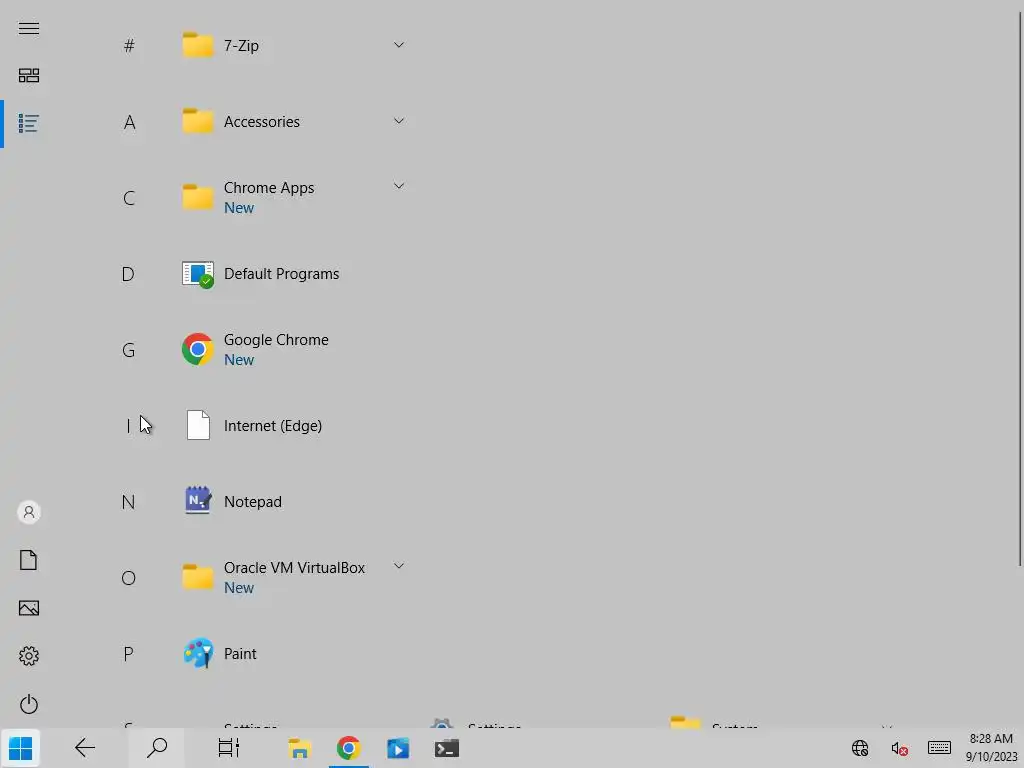This screenshot has height=768, width=1024.
Task: Click the letter O section header
Action: (x=129, y=578)
